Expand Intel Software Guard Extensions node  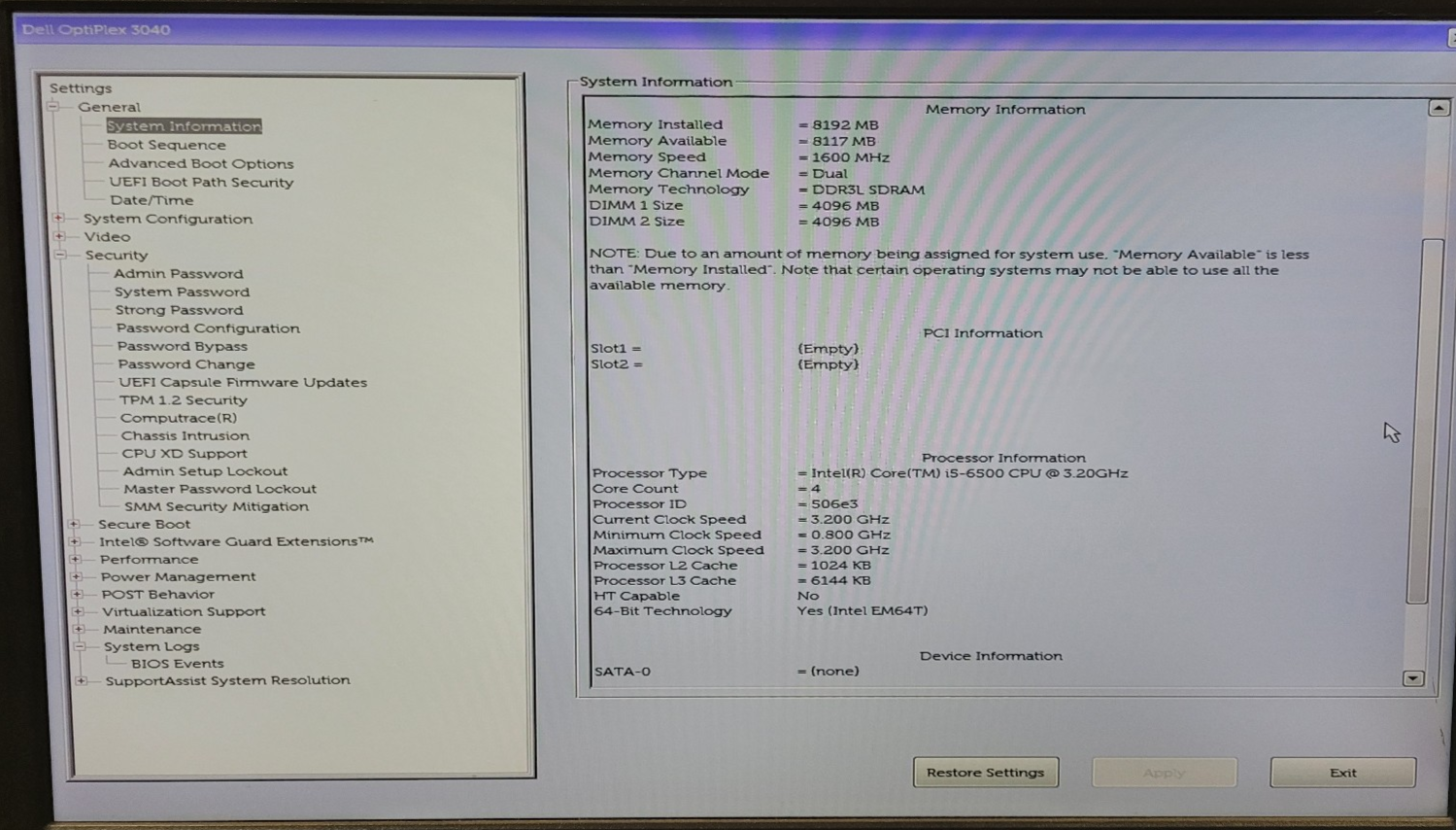coord(75,541)
